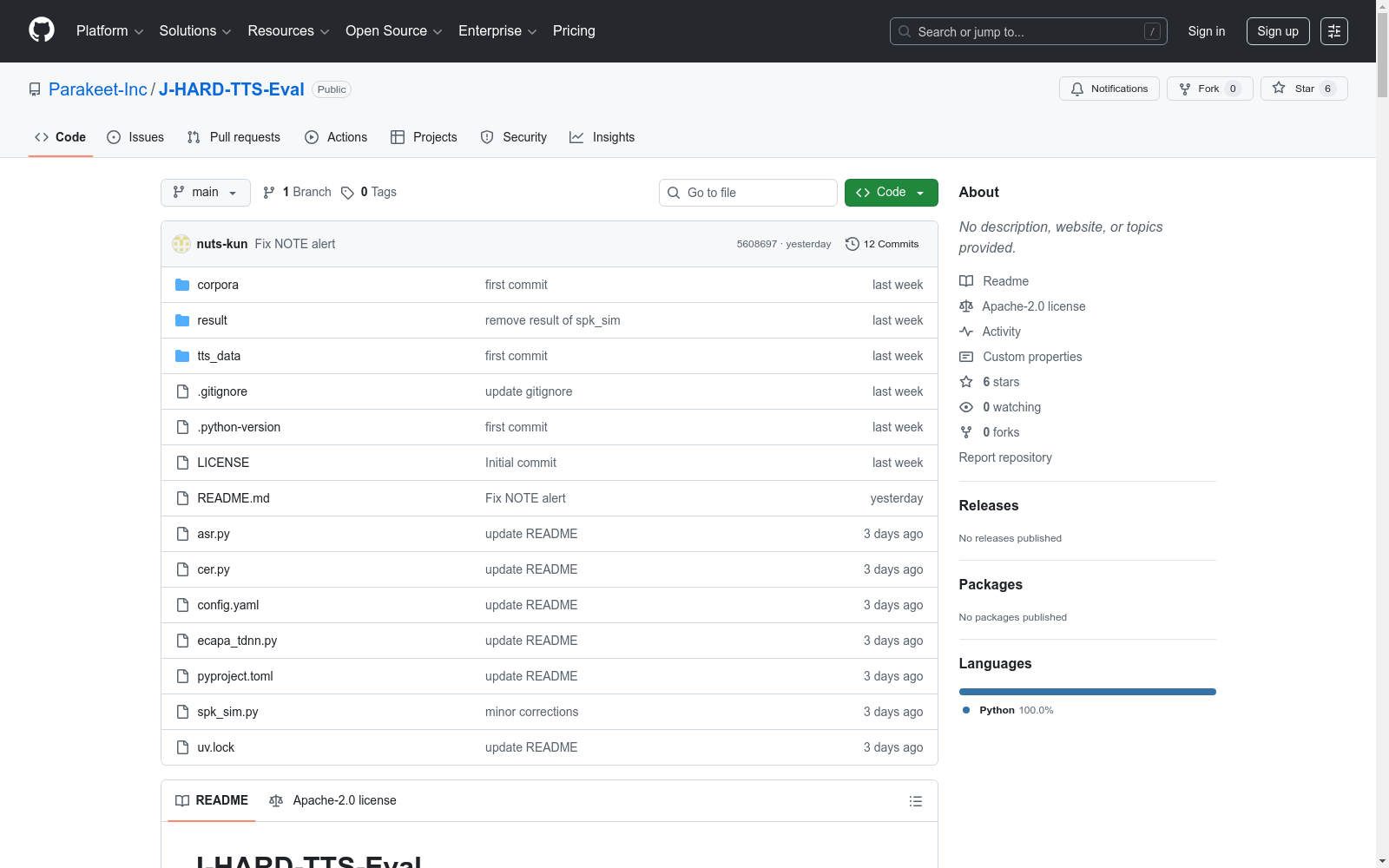
Task: Click the result folder icon
Action: 182,320
